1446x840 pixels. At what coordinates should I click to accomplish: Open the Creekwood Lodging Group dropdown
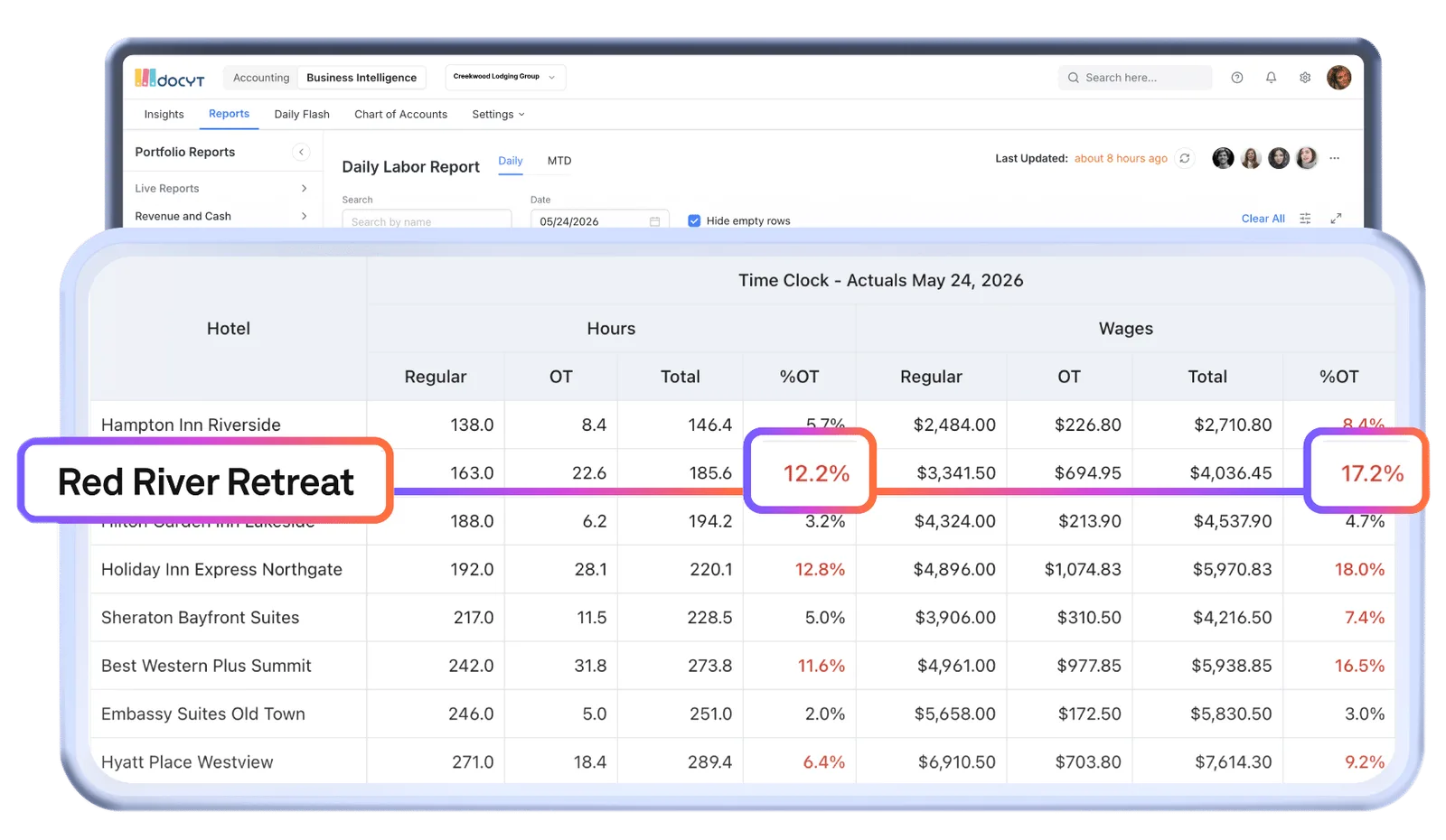(x=505, y=77)
